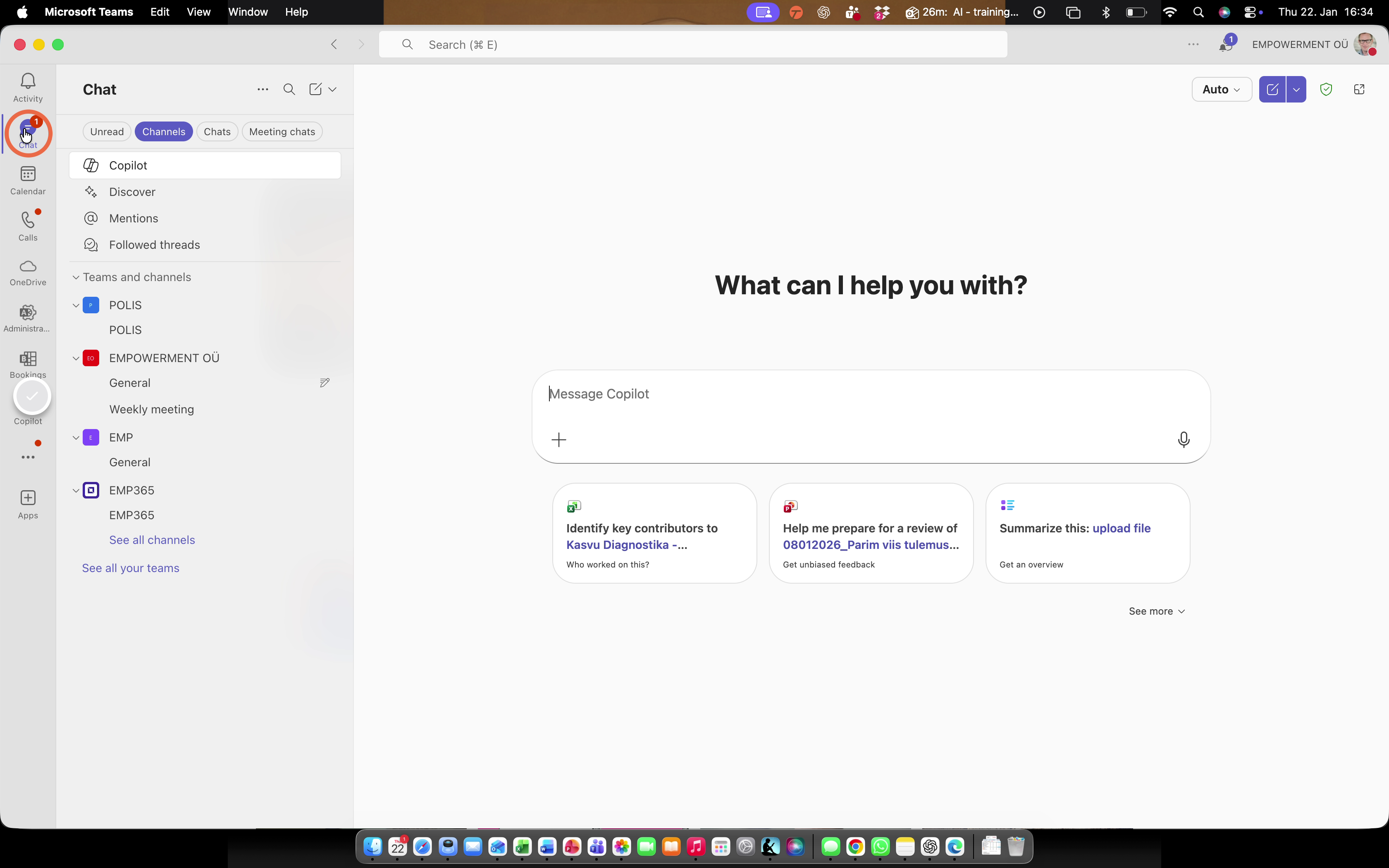Viewport: 1389px width, 868px height.
Task: Collapse the EMPOWERMENT OÜ team
Action: coord(75,358)
